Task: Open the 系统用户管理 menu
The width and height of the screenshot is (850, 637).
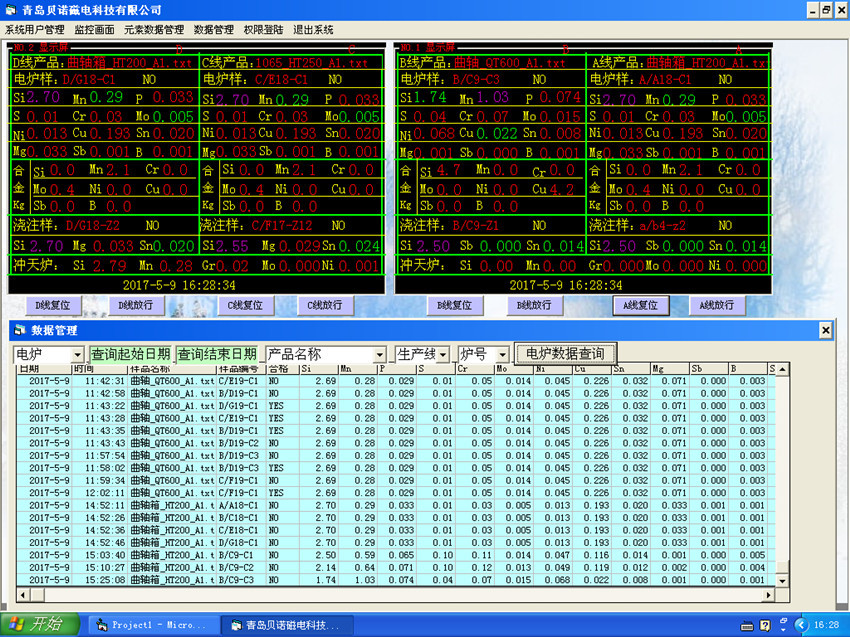Action: click(x=35, y=30)
